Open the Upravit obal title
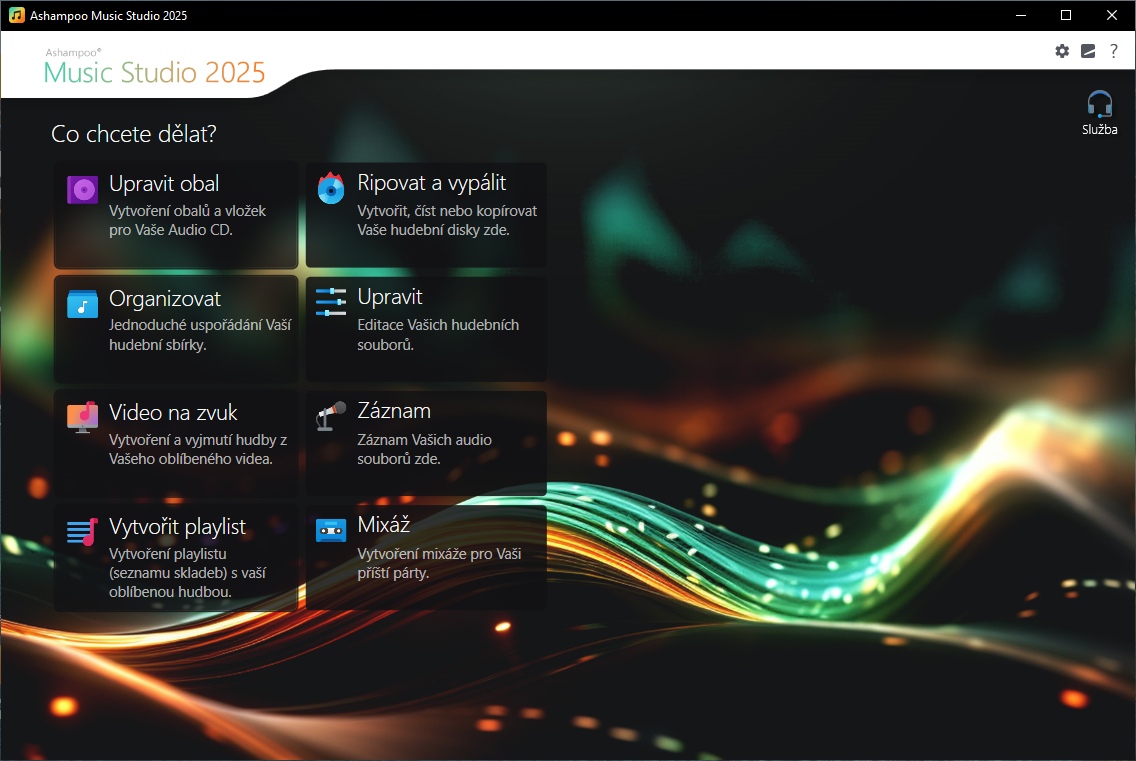Screen dimensions: 1136x761 164,184
